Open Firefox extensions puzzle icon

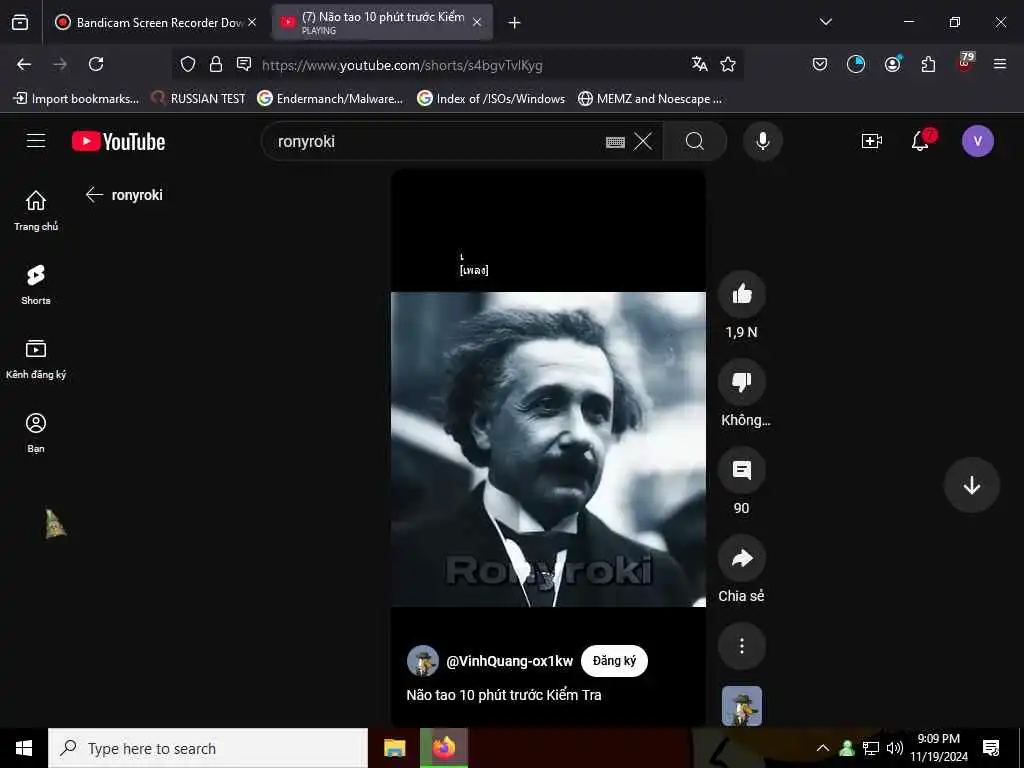(928, 64)
